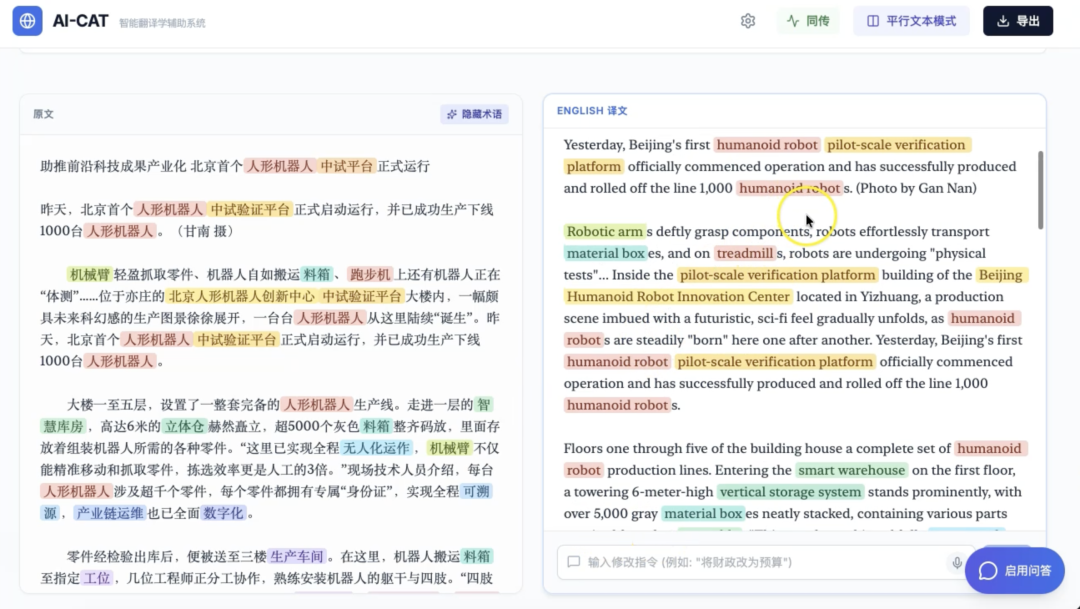The width and height of the screenshot is (1080, 609).
Task: Toggle 隐藏术语 to hide terminology highlights
Action: tap(473, 114)
